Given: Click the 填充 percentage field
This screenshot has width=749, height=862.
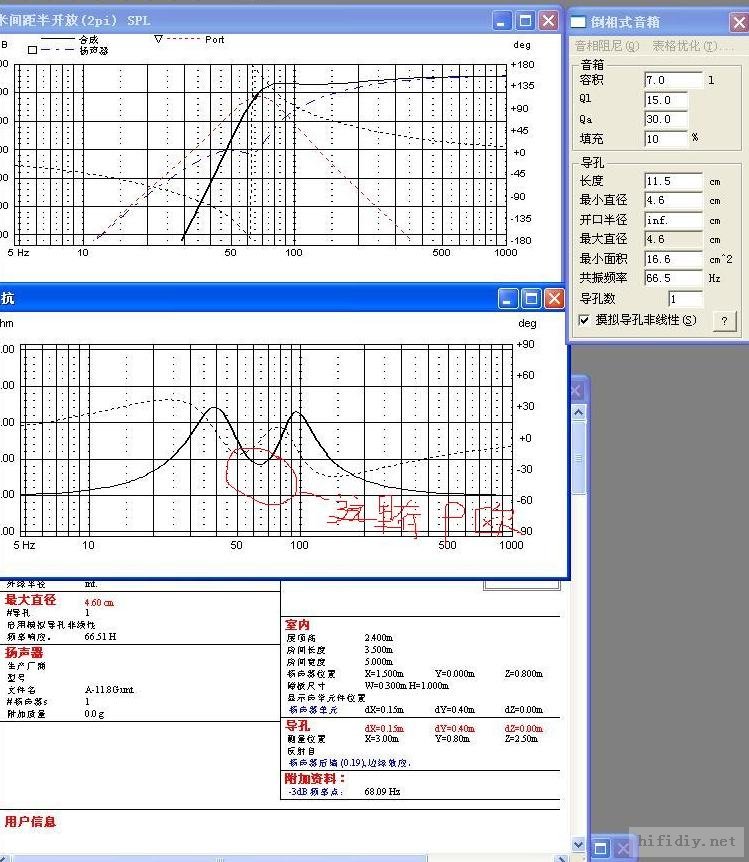Looking at the screenshot, I should (x=665, y=138).
